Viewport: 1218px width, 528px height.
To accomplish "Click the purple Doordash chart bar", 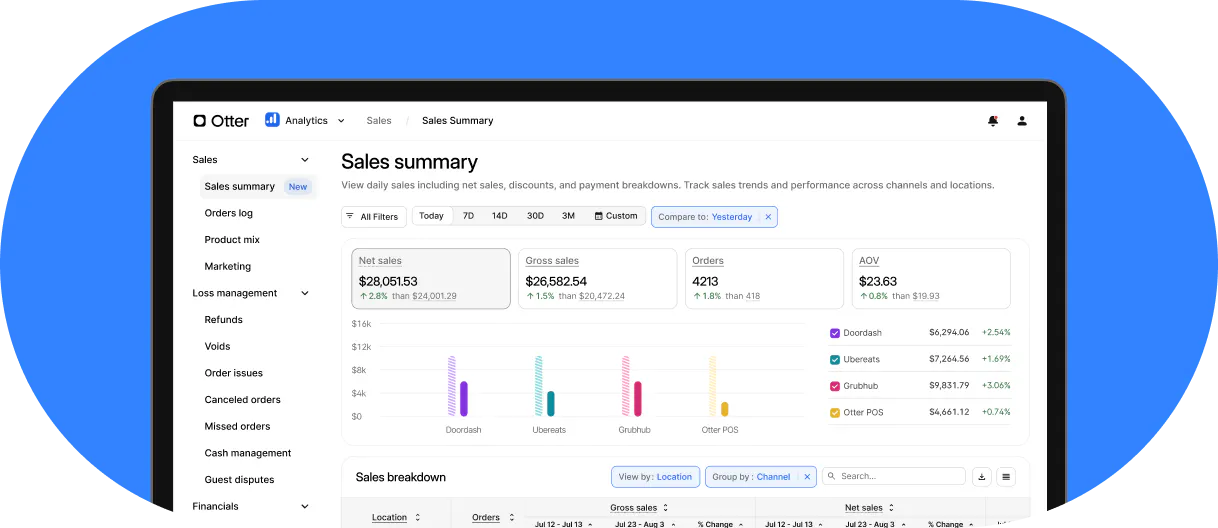I will click(x=463, y=398).
